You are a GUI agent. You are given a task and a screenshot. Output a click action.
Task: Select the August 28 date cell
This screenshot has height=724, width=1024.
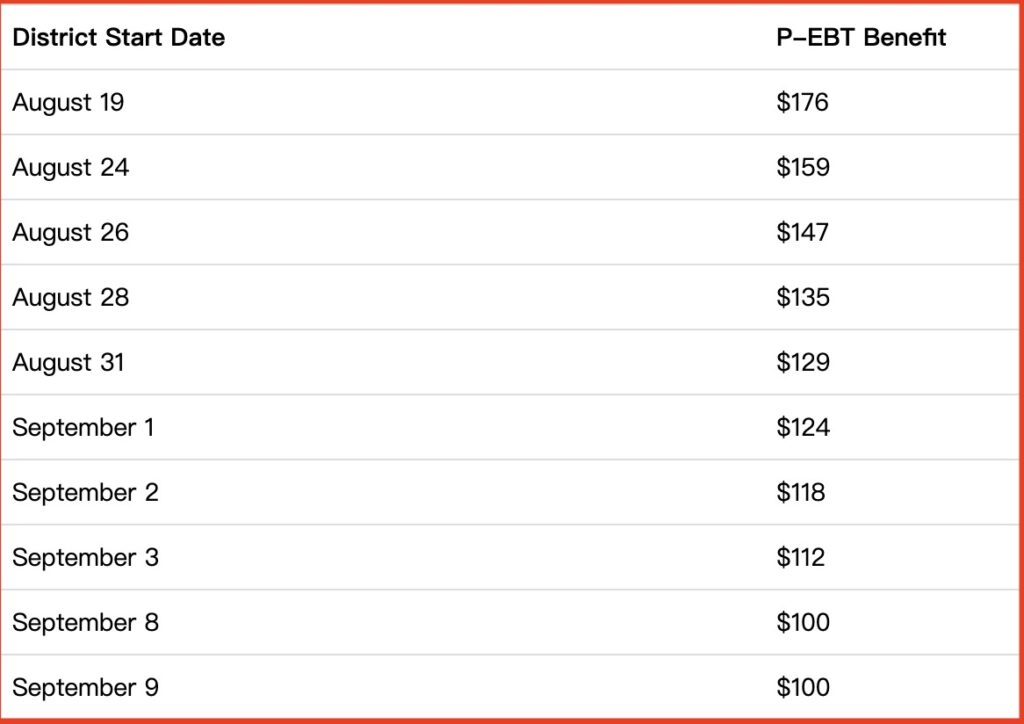(71, 297)
